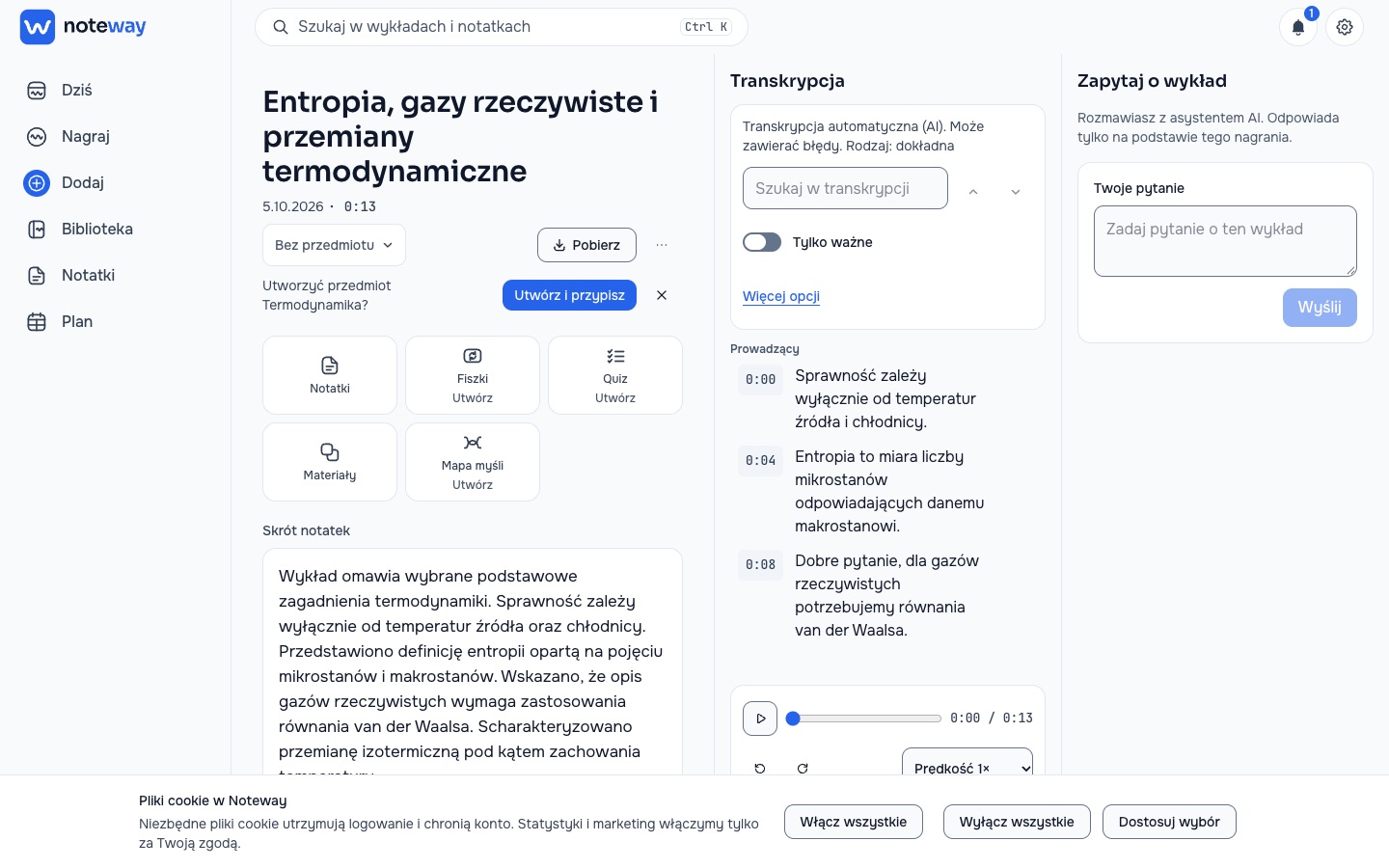The image size is (1389, 868).
Task: Jump to transcript timestamp 0:08
Action: 761,565
